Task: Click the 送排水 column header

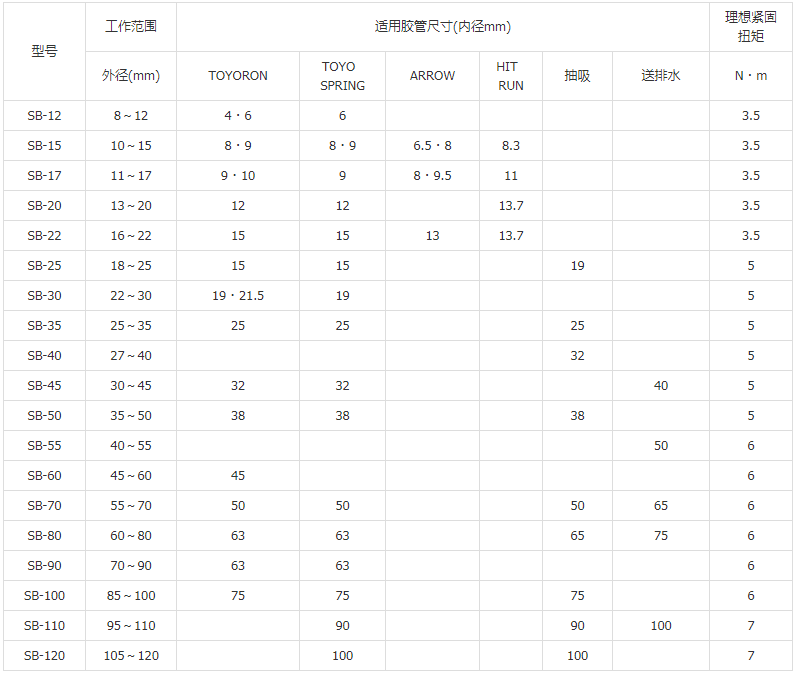Action: (661, 76)
